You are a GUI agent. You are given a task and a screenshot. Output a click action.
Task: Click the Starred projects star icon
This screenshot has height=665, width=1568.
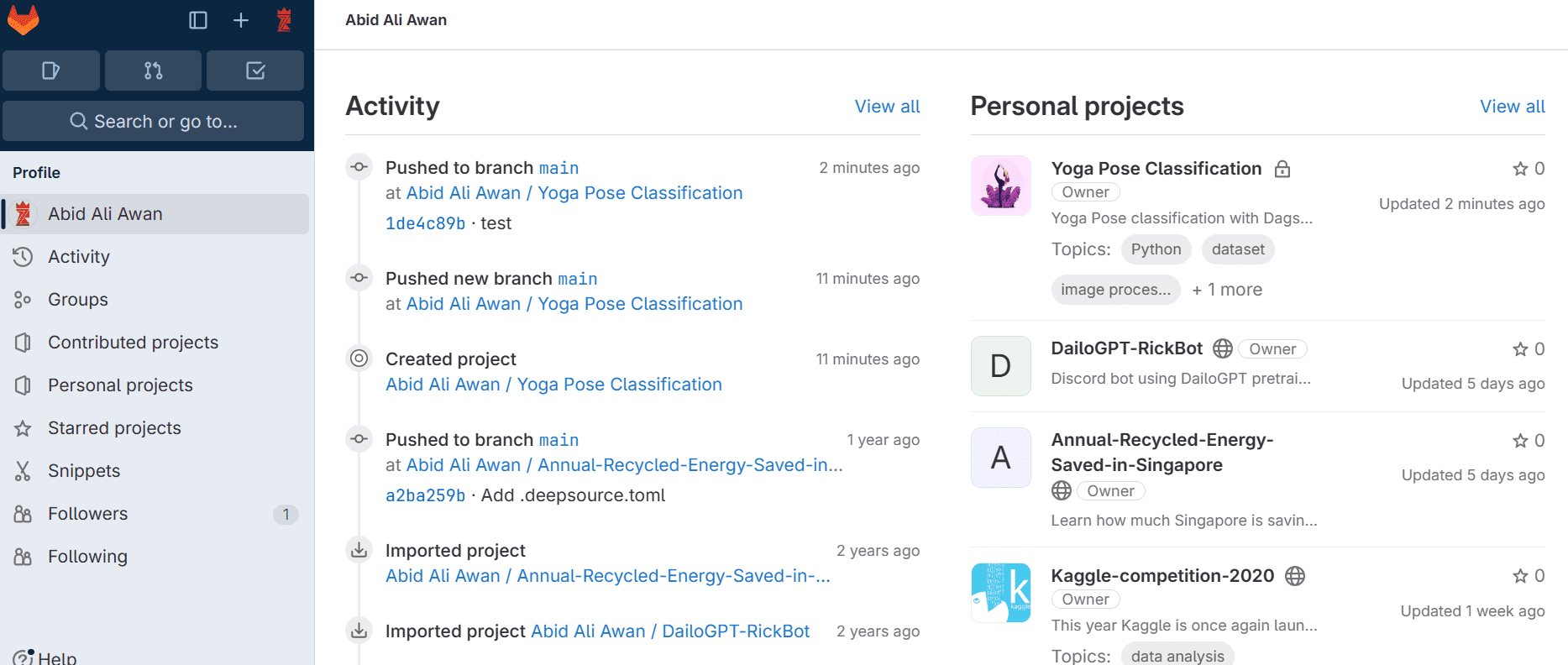pos(23,428)
